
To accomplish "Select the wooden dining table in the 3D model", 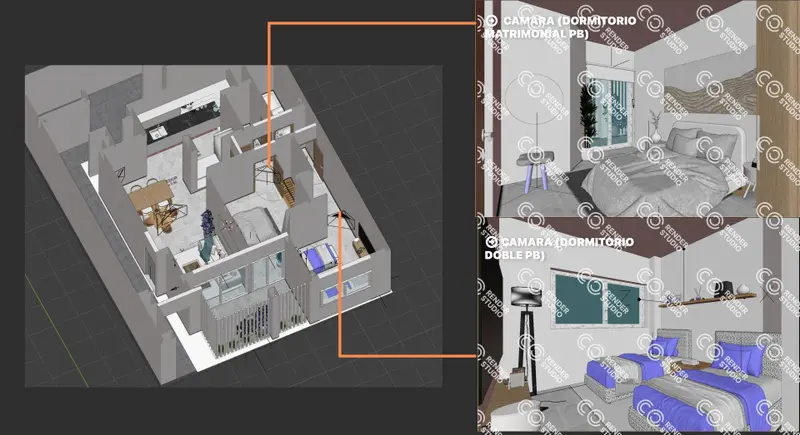I will pyautogui.click(x=151, y=196).
